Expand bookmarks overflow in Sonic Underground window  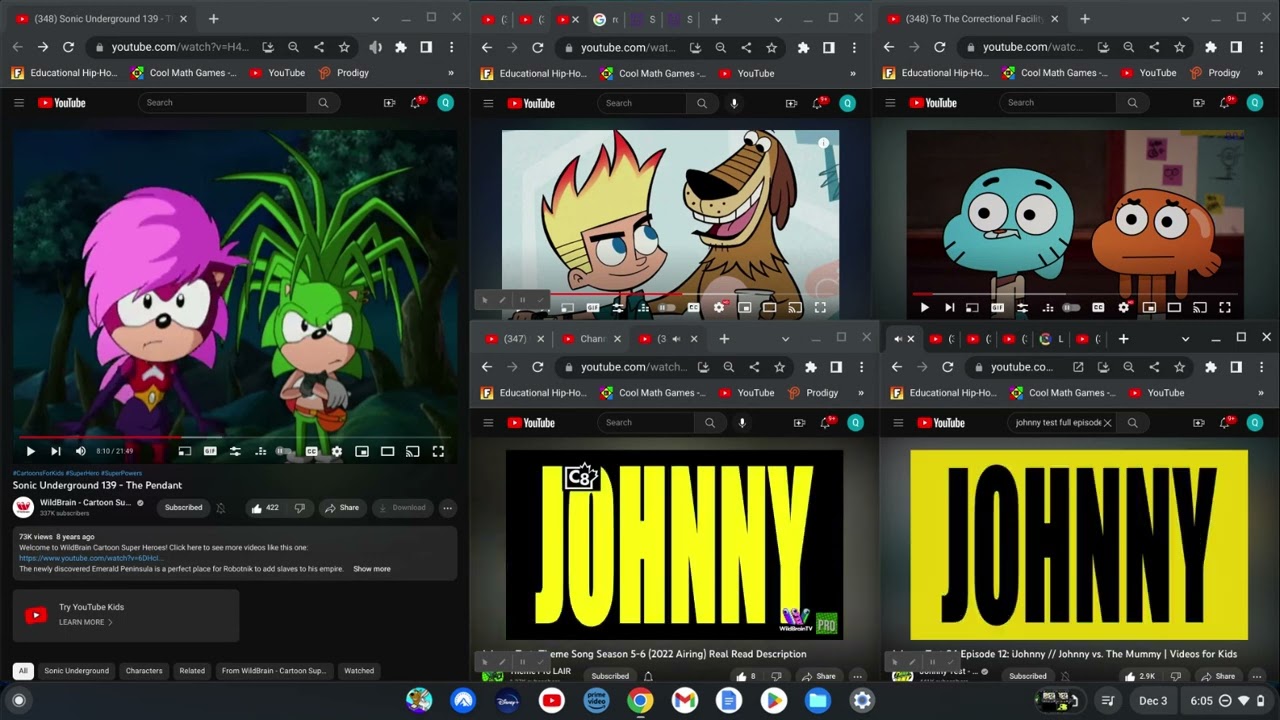[x=450, y=73]
